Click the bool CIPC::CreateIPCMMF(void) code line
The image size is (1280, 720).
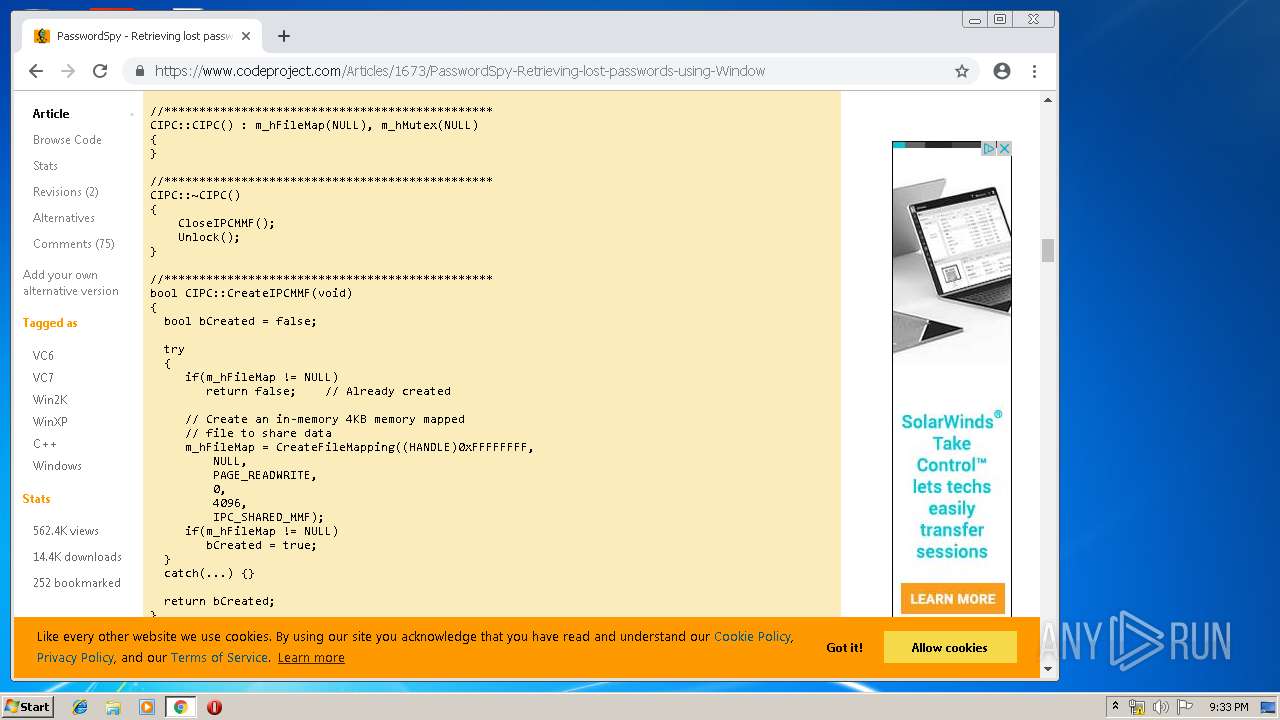[251, 293]
